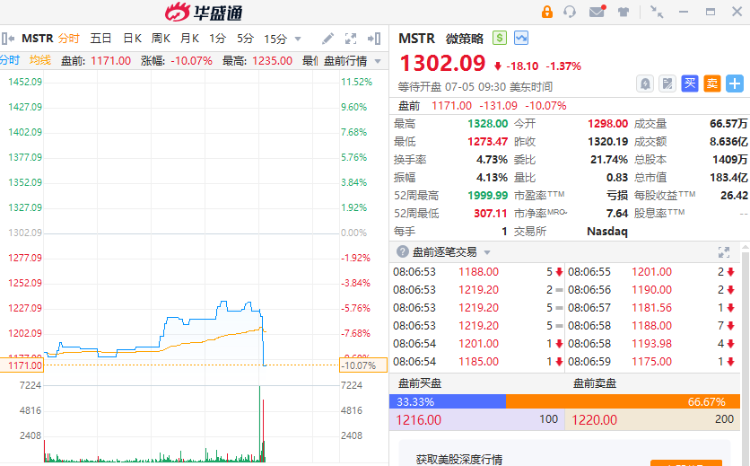Collapse right panel with arrow icon

coord(374,38)
